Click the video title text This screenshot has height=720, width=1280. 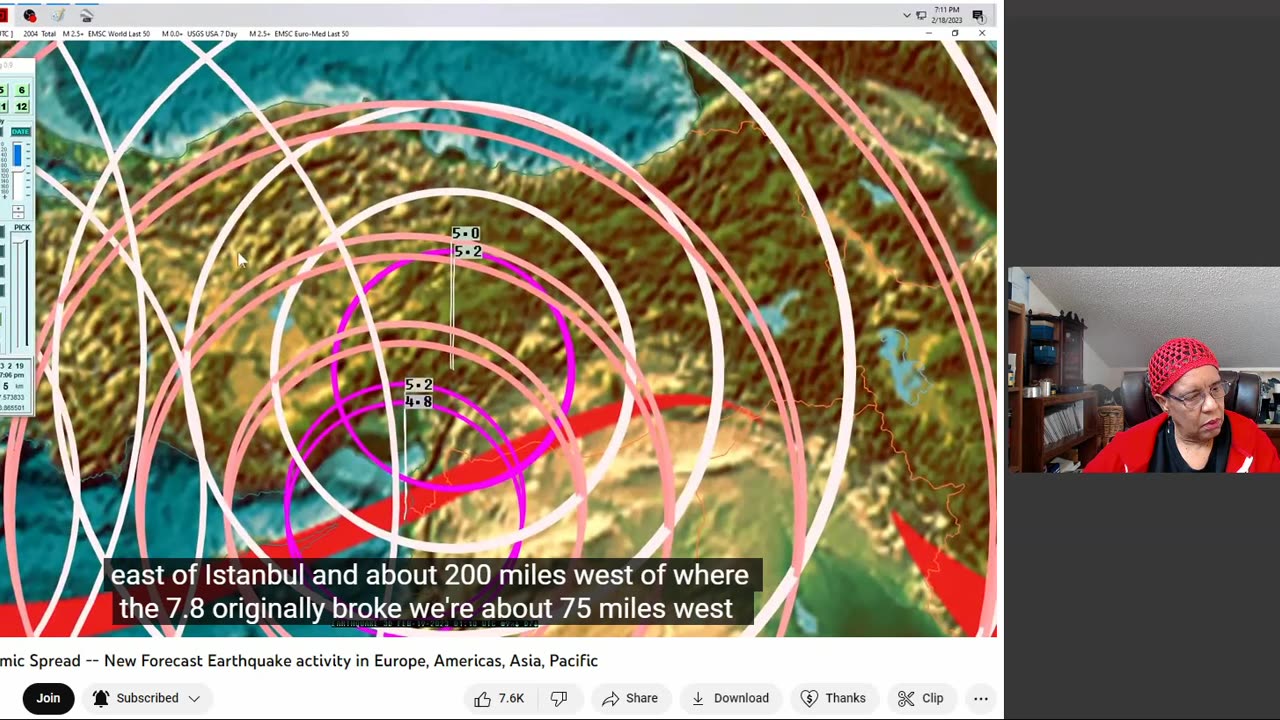[299, 661]
